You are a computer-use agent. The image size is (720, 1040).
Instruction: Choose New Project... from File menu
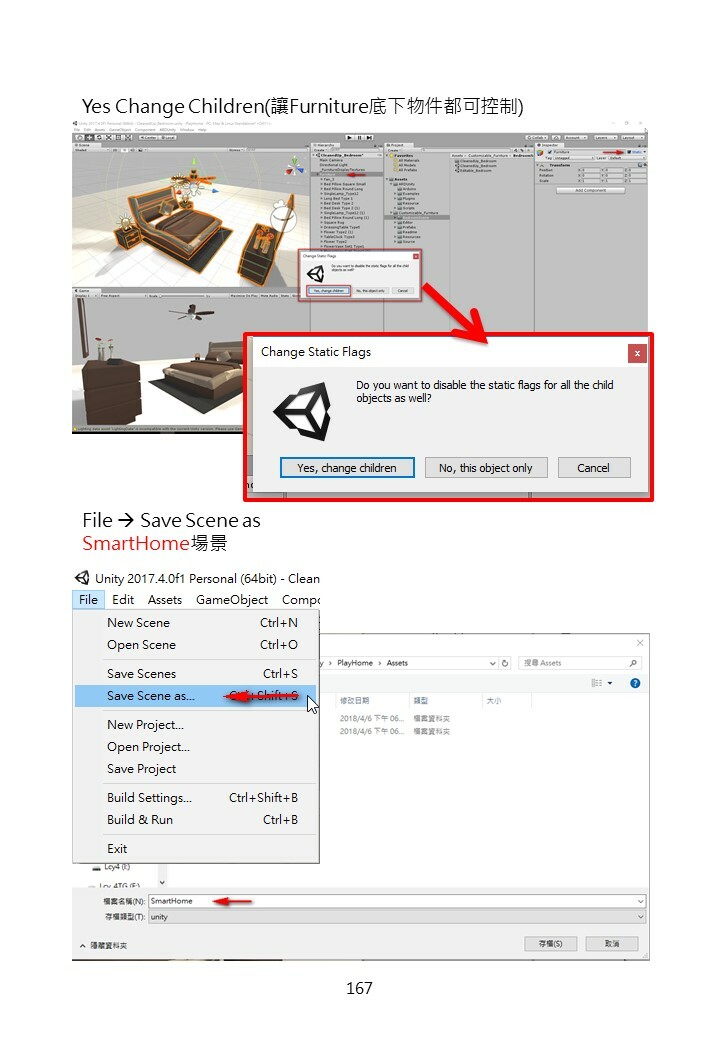point(196,725)
